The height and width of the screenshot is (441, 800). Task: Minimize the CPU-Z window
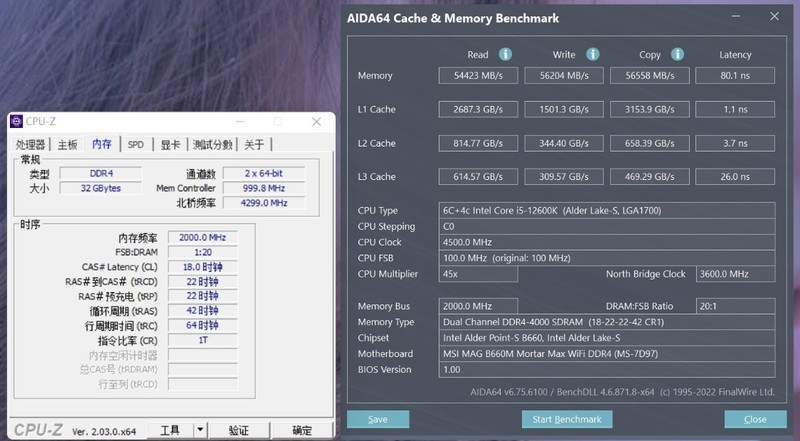[x=240, y=121]
